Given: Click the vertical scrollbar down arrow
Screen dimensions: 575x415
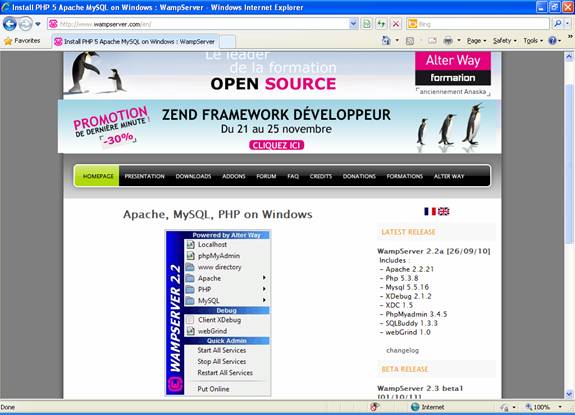Looking at the screenshot, I should 569,394.
